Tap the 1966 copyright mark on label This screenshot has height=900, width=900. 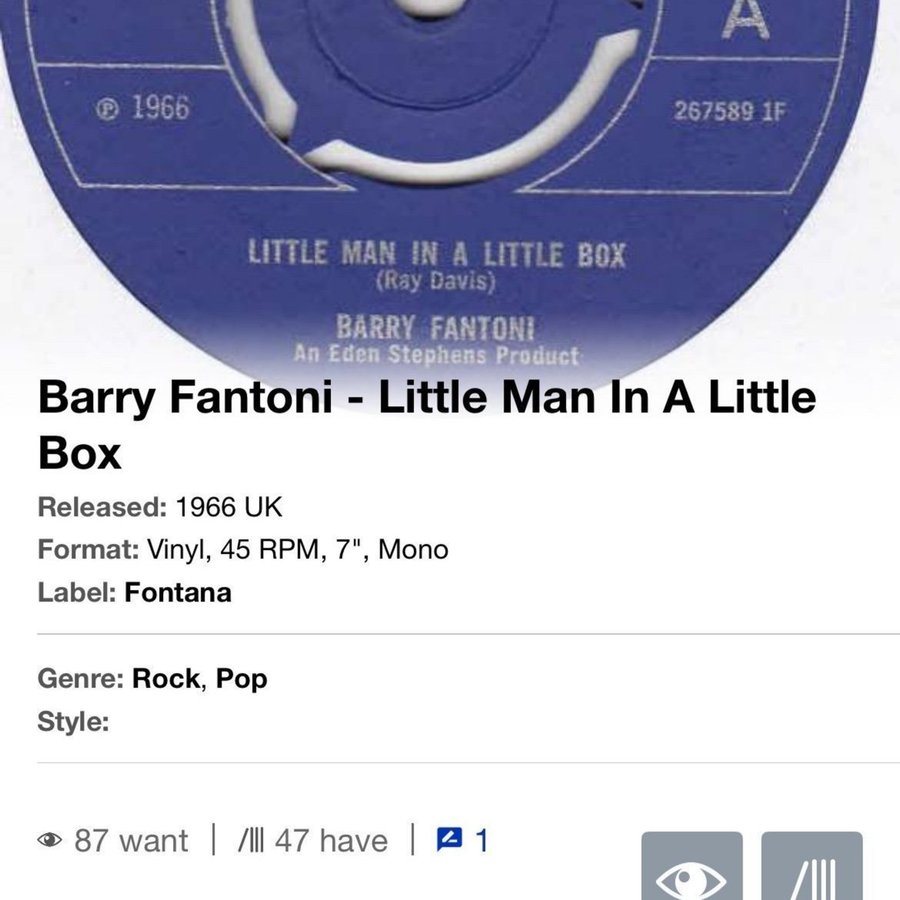point(142,107)
